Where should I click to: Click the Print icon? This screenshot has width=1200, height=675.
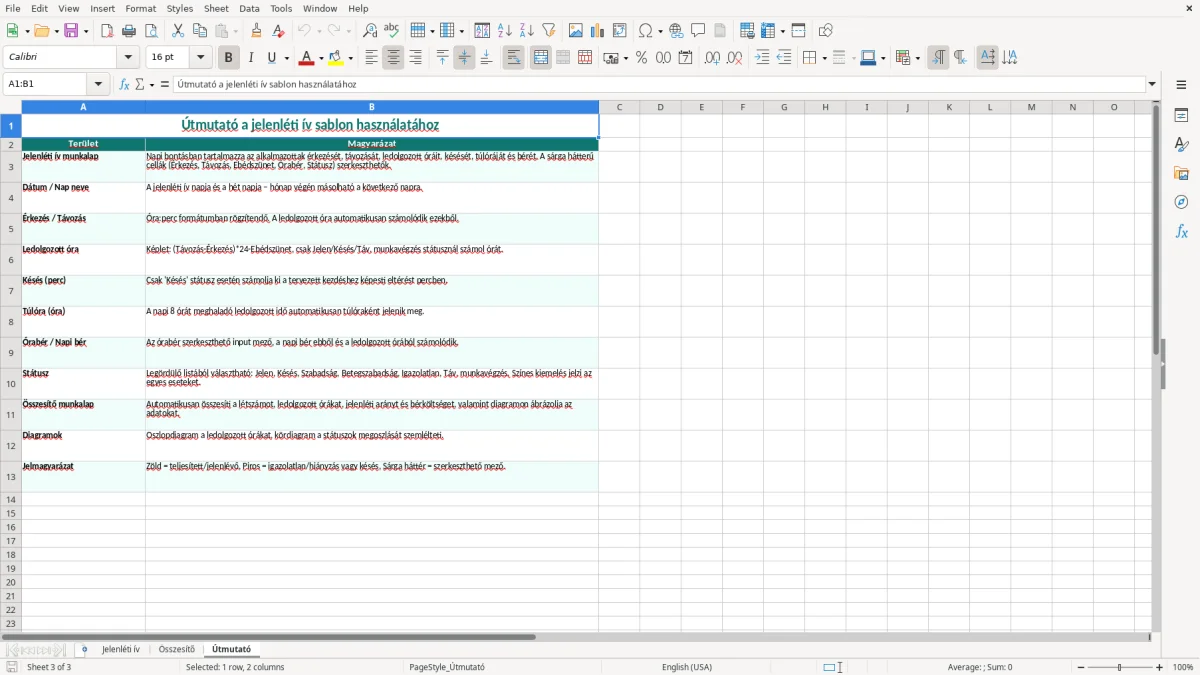coord(129,31)
